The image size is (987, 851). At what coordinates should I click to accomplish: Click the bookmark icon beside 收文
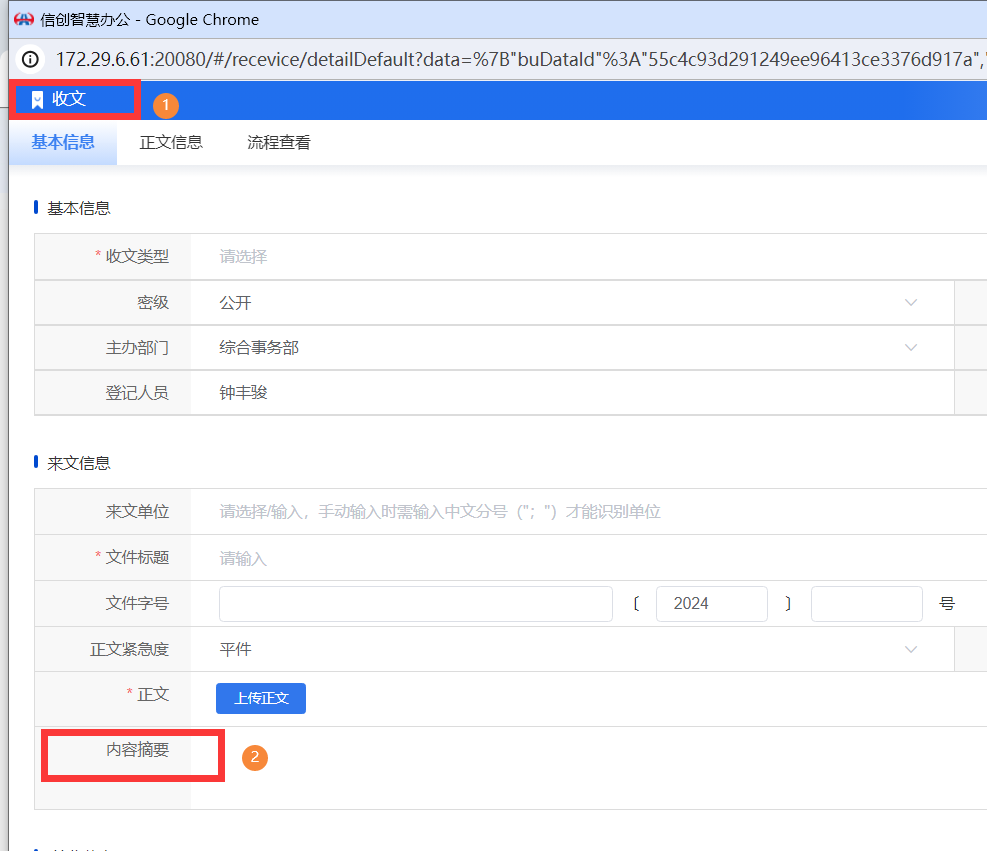pyautogui.click(x=37, y=99)
